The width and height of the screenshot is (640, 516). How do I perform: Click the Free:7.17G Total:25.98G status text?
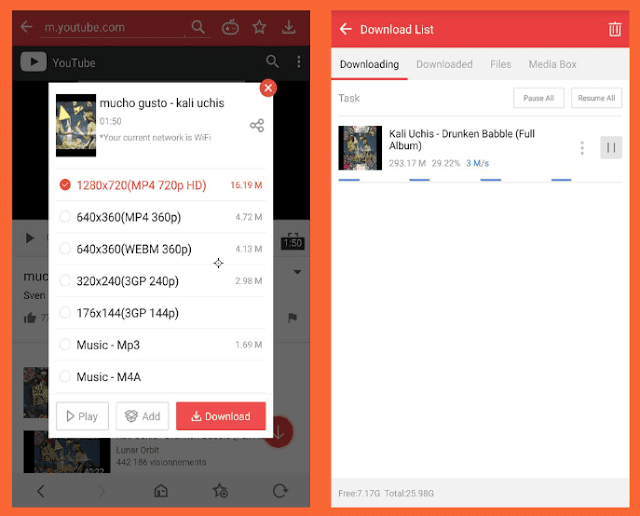pyautogui.click(x=386, y=493)
